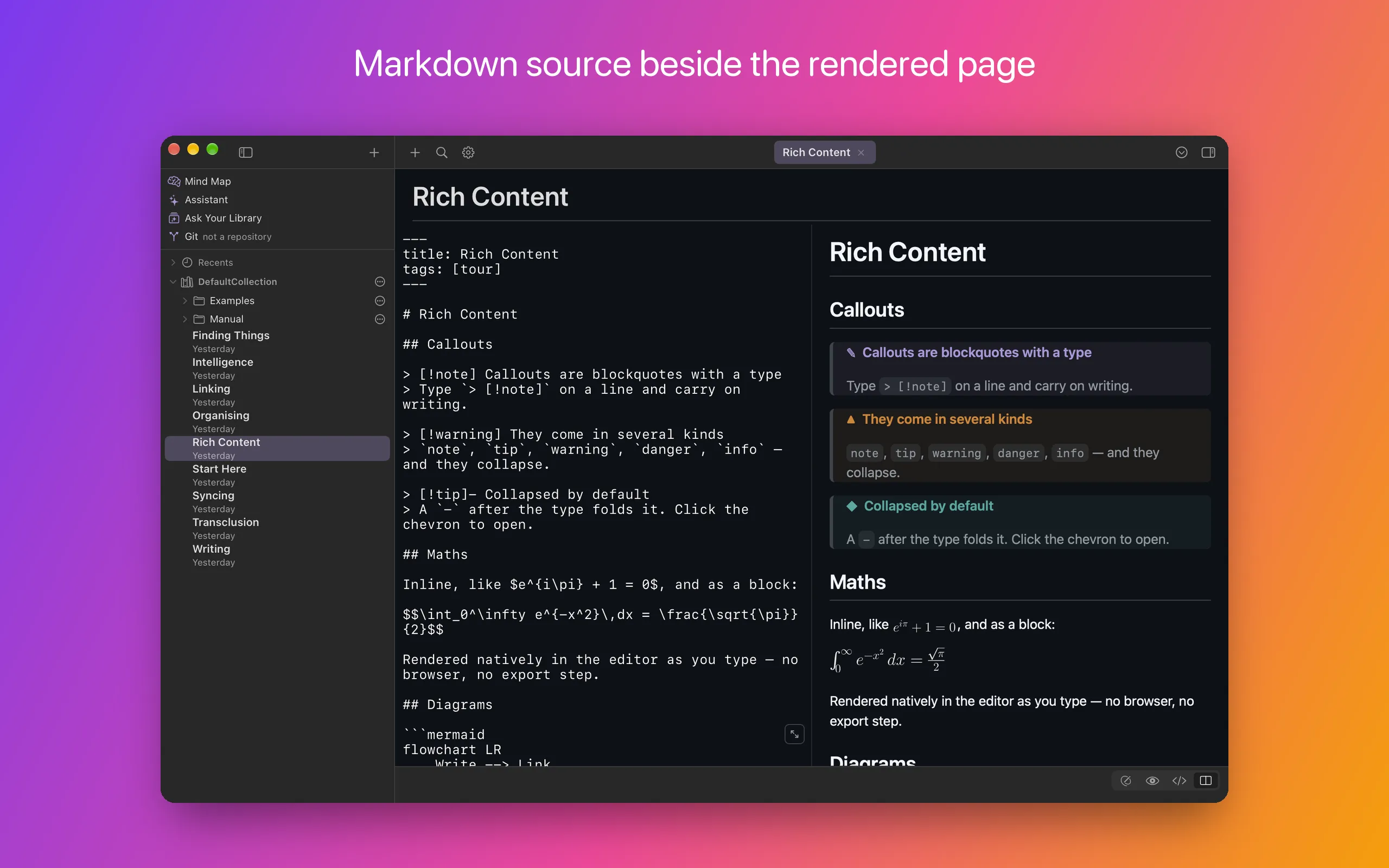Image resolution: width=1389 pixels, height=868 pixels.
Task: Toggle the right inspector sidebar icon
Action: [x=1208, y=152]
